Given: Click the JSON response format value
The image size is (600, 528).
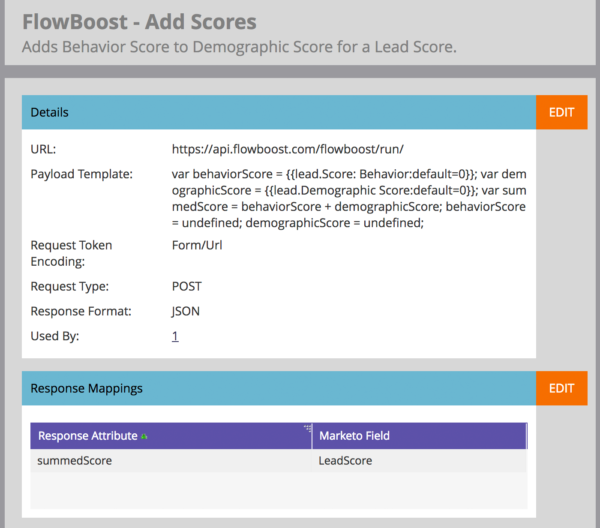Looking at the screenshot, I should (185, 311).
